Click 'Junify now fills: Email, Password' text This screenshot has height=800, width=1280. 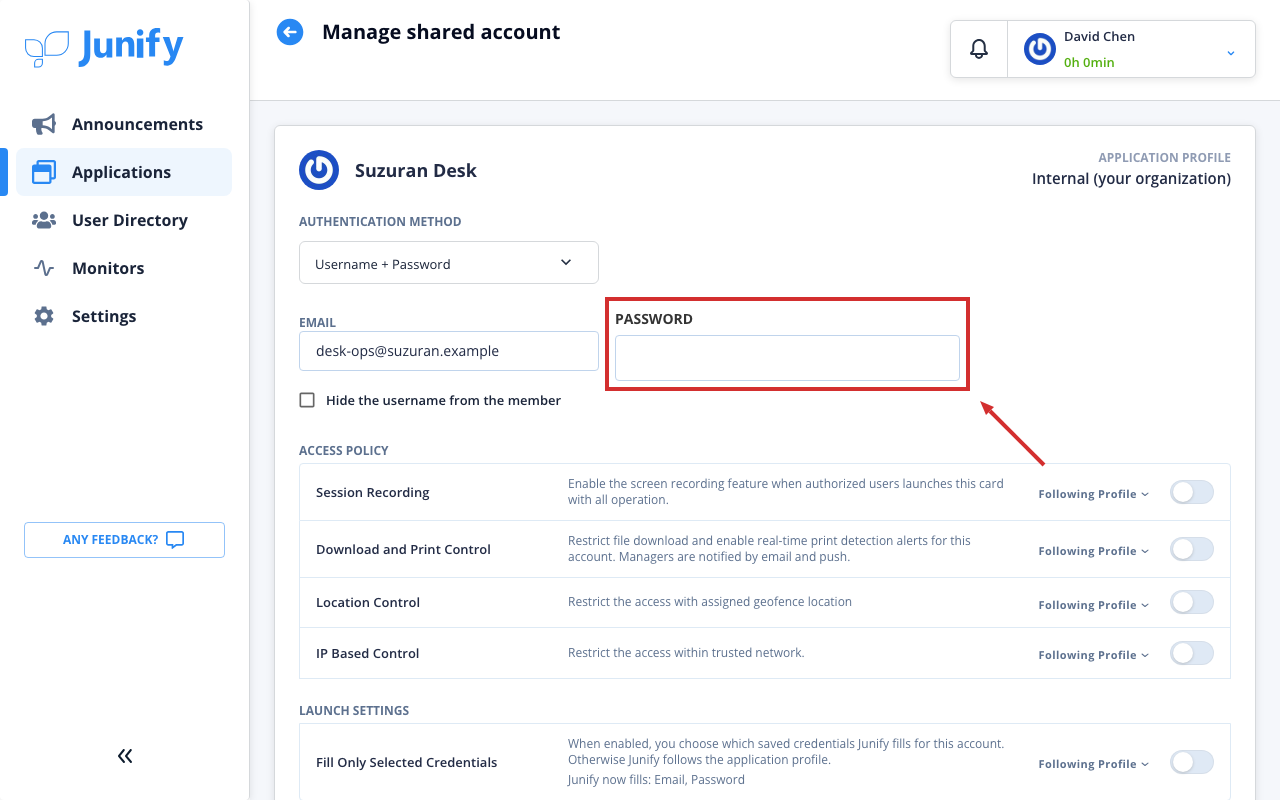coord(656,780)
